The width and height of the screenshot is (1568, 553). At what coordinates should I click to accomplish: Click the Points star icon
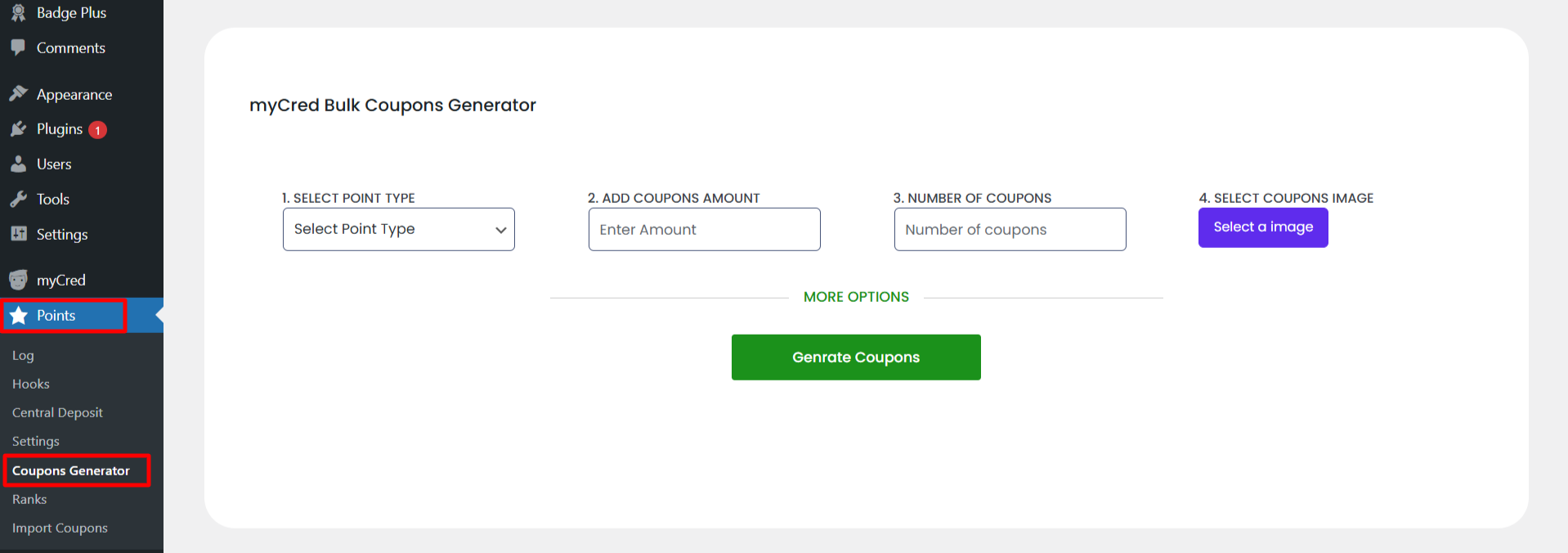coord(19,316)
